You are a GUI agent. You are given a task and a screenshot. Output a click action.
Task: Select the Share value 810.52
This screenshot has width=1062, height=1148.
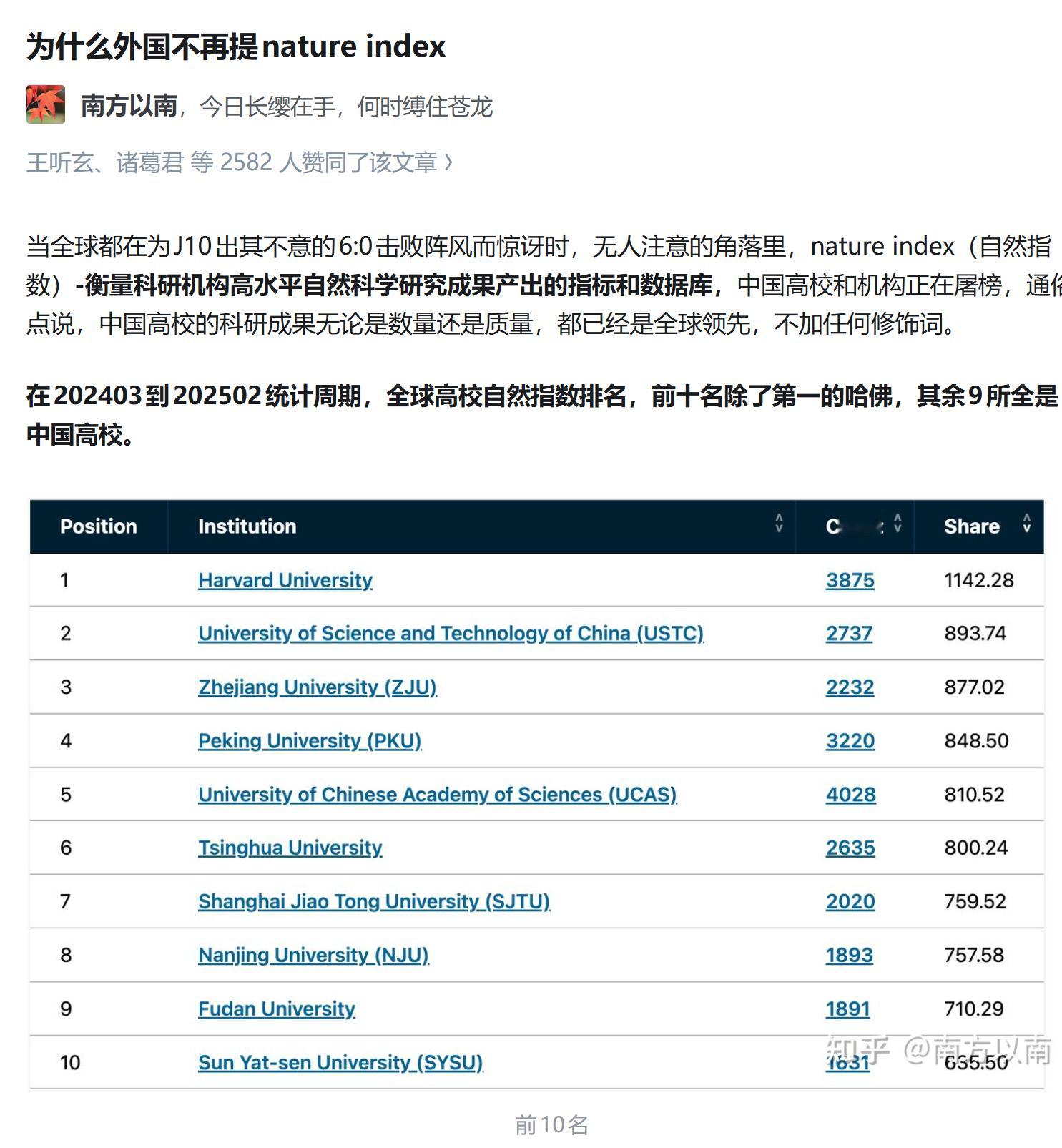pos(974,795)
